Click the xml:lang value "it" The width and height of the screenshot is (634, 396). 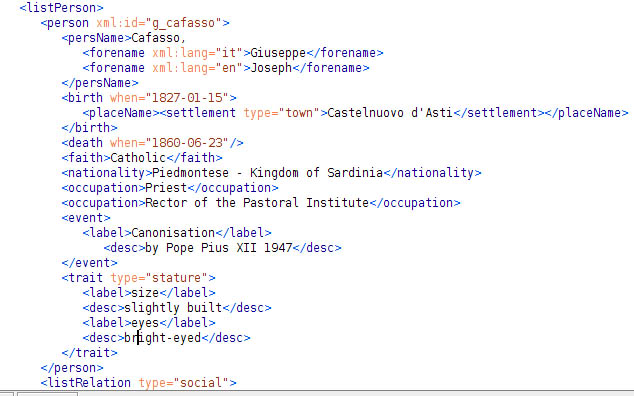pyautogui.click(x=229, y=53)
